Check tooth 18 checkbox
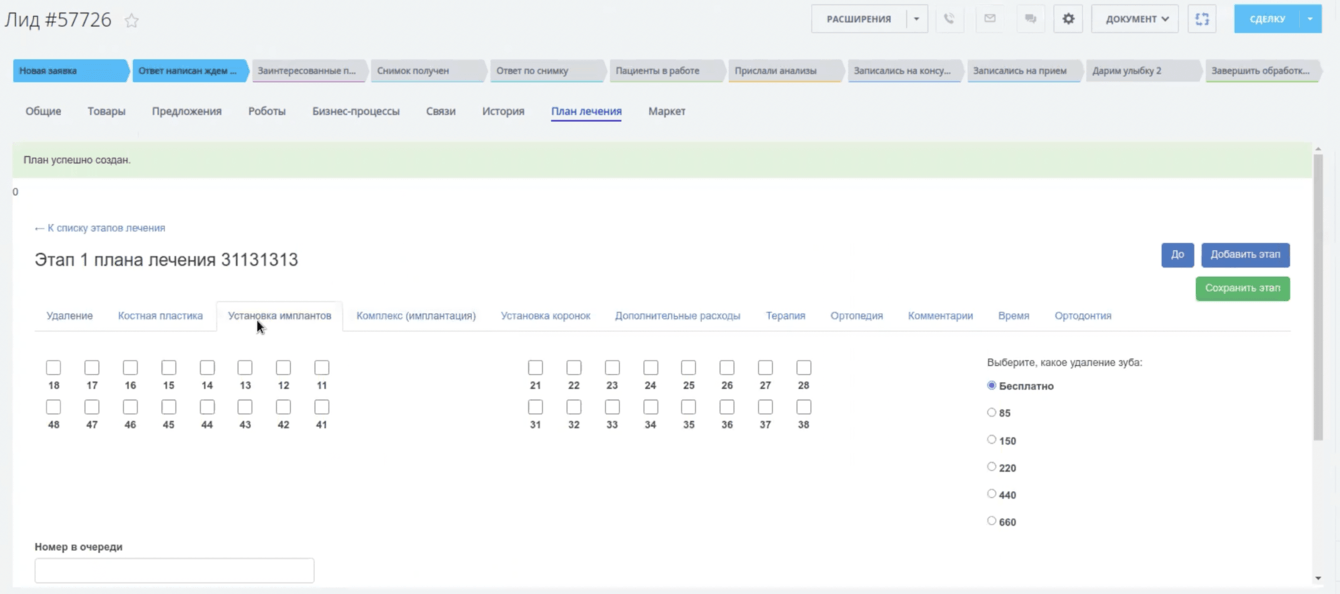 [54, 368]
